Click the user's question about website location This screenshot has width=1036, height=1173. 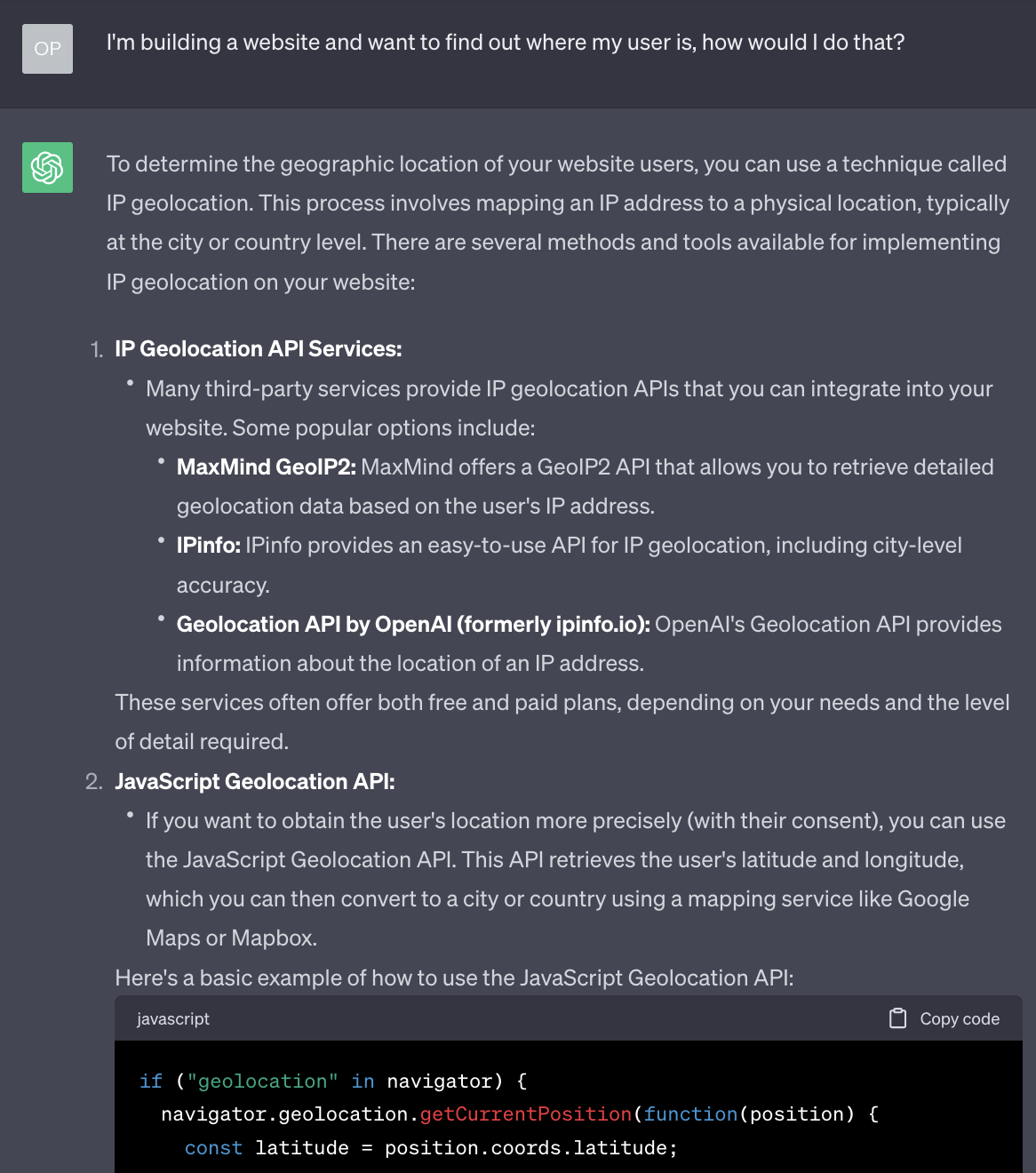pos(505,43)
